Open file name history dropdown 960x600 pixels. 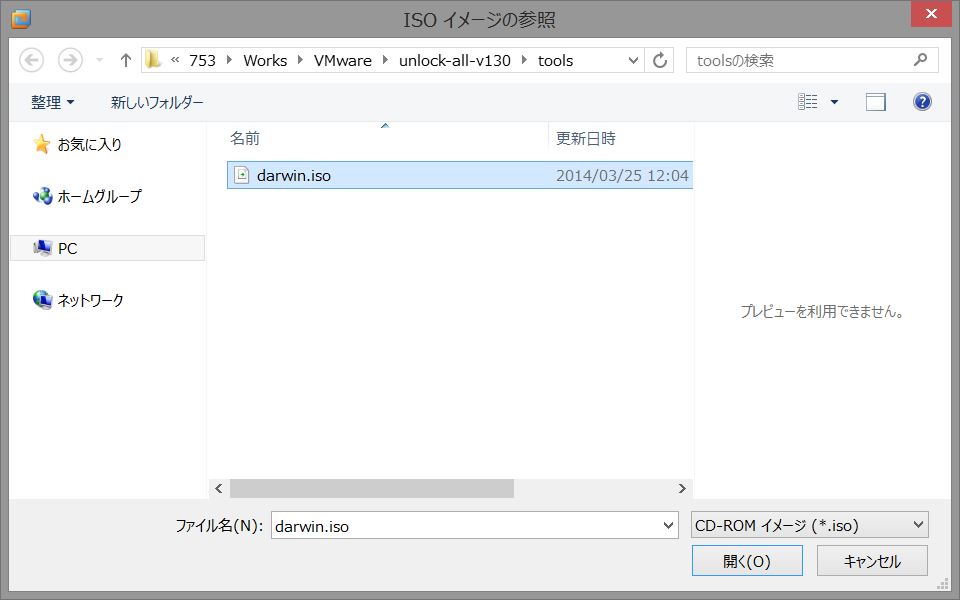click(x=669, y=525)
